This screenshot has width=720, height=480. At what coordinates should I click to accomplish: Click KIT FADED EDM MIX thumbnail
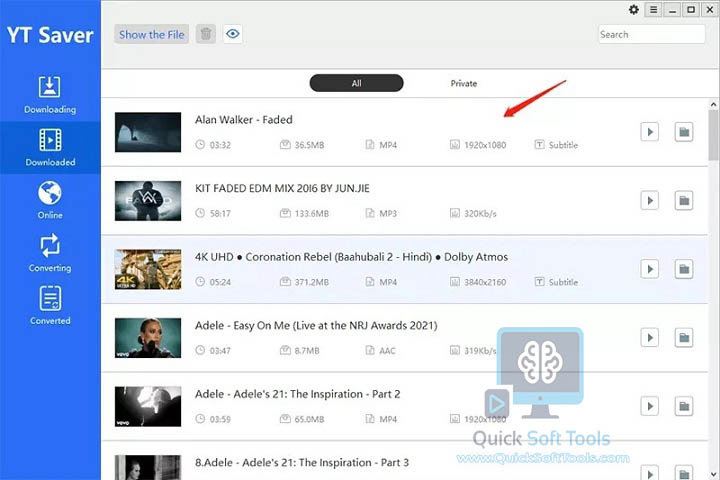[x=148, y=201]
